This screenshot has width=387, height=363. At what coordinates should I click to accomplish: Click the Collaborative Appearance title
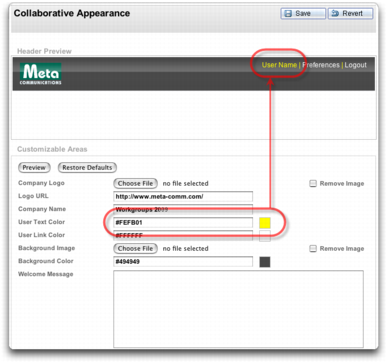click(72, 13)
